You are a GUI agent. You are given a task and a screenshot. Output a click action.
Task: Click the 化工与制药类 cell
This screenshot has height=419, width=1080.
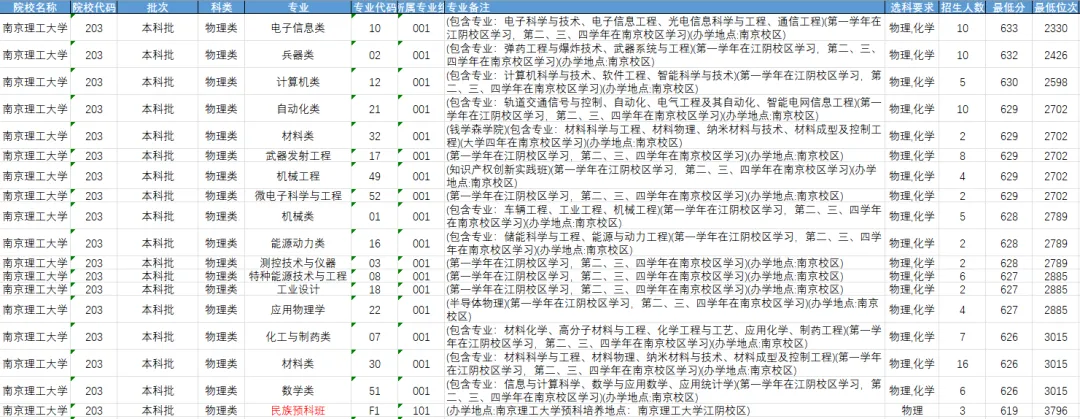(x=298, y=337)
